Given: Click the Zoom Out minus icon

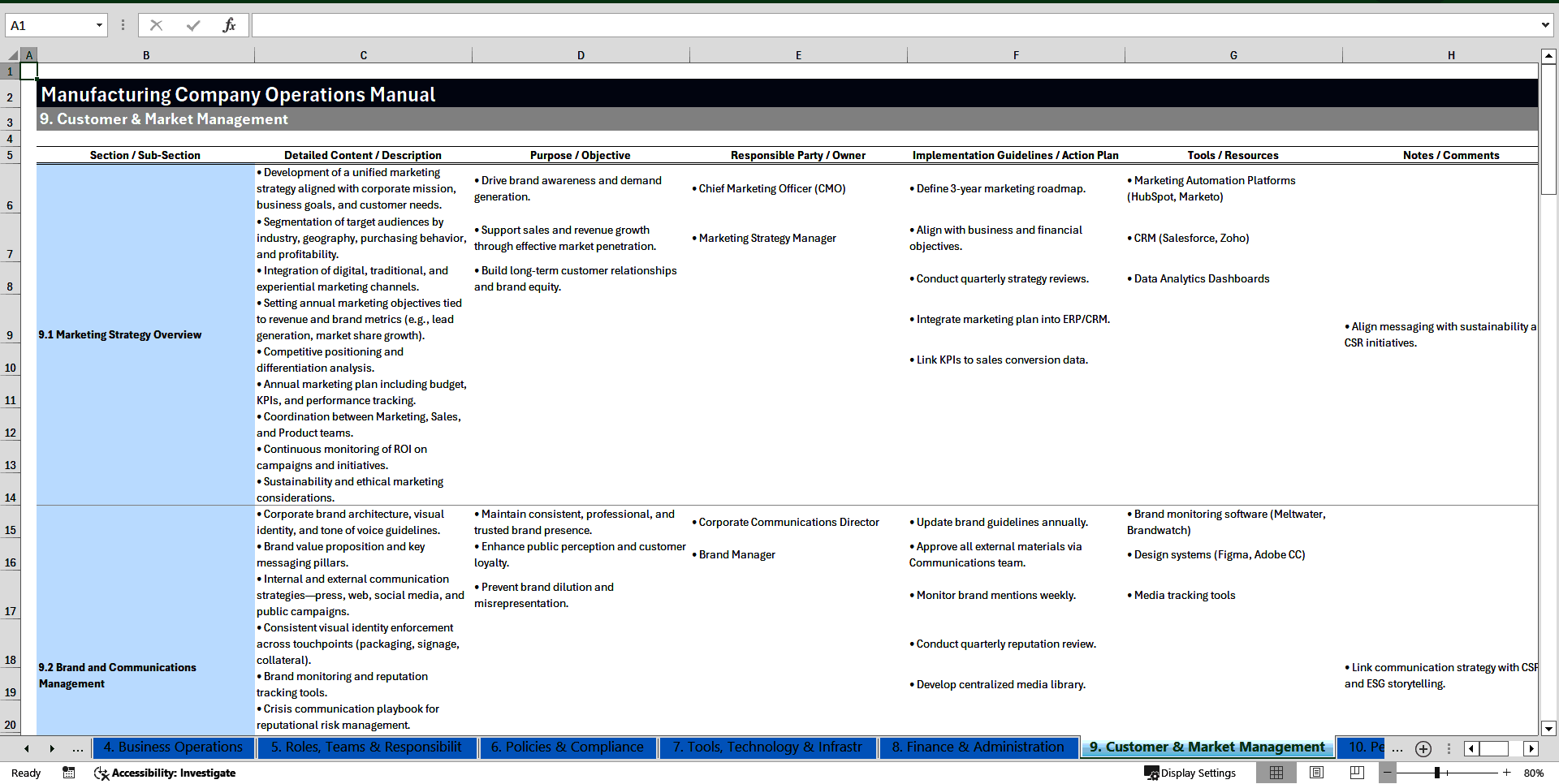Looking at the screenshot, I should 1387,773.
